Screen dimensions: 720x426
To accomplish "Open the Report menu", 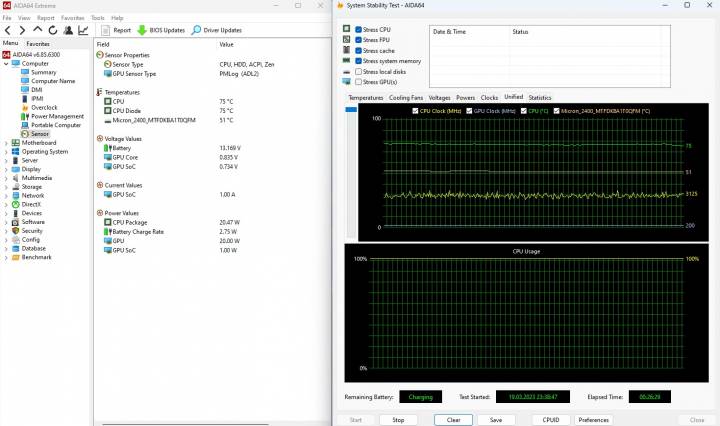I will (x=45, y=18).
